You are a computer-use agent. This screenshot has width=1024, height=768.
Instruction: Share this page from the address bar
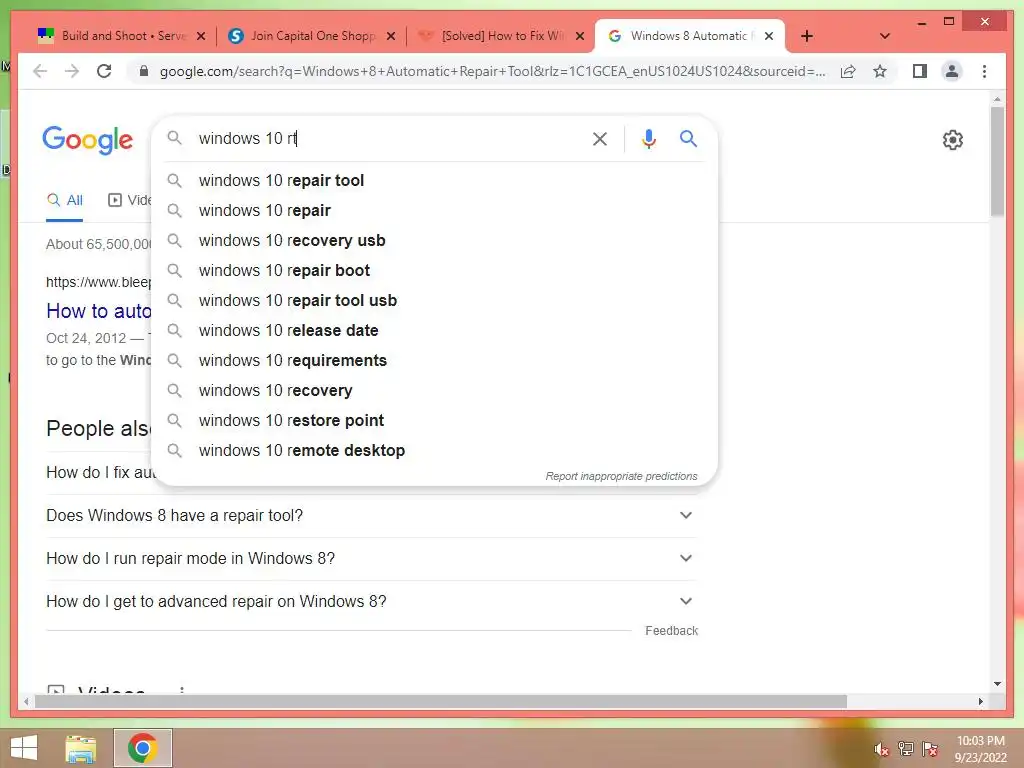click(848, 71)
